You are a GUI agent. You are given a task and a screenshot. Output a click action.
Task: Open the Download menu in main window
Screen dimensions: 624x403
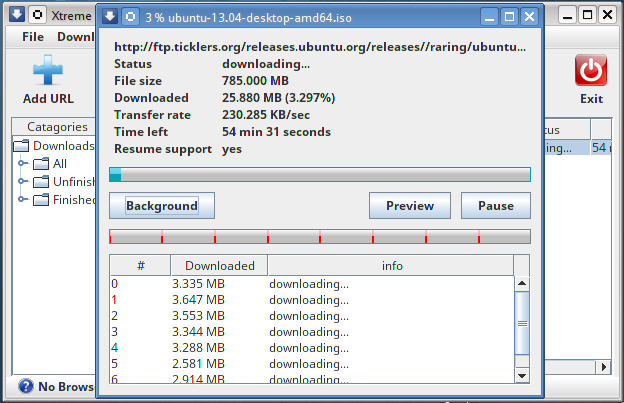[76, 37]
